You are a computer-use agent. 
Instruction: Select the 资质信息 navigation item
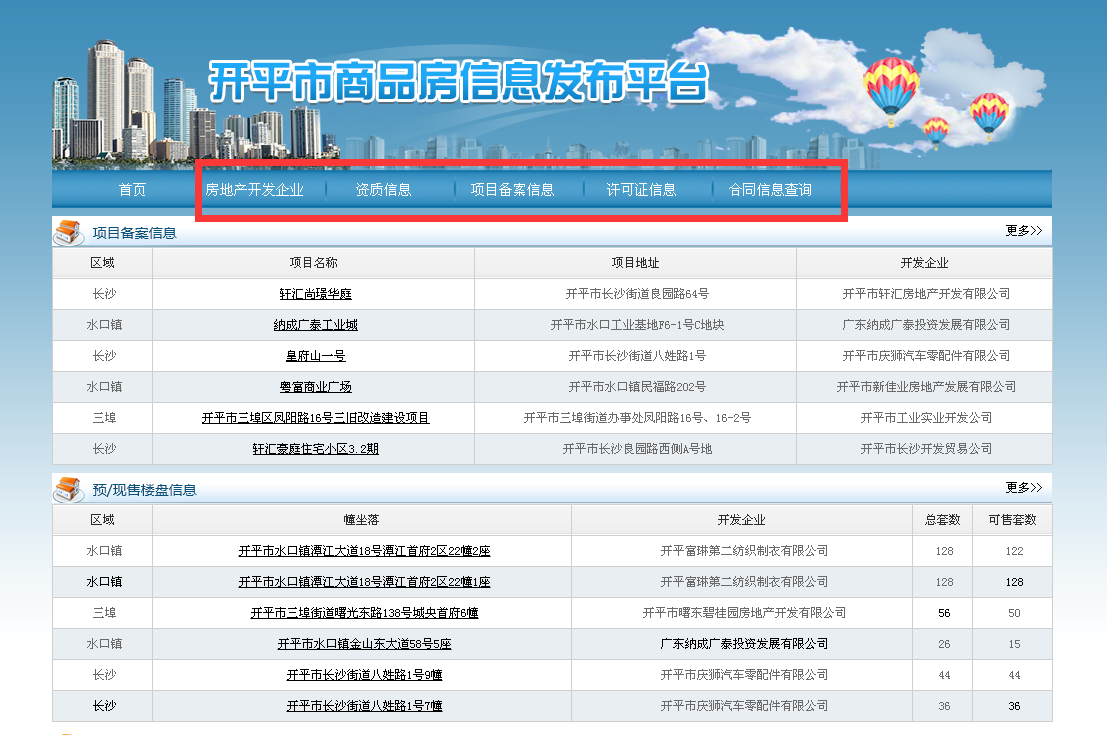click(383, 190)
